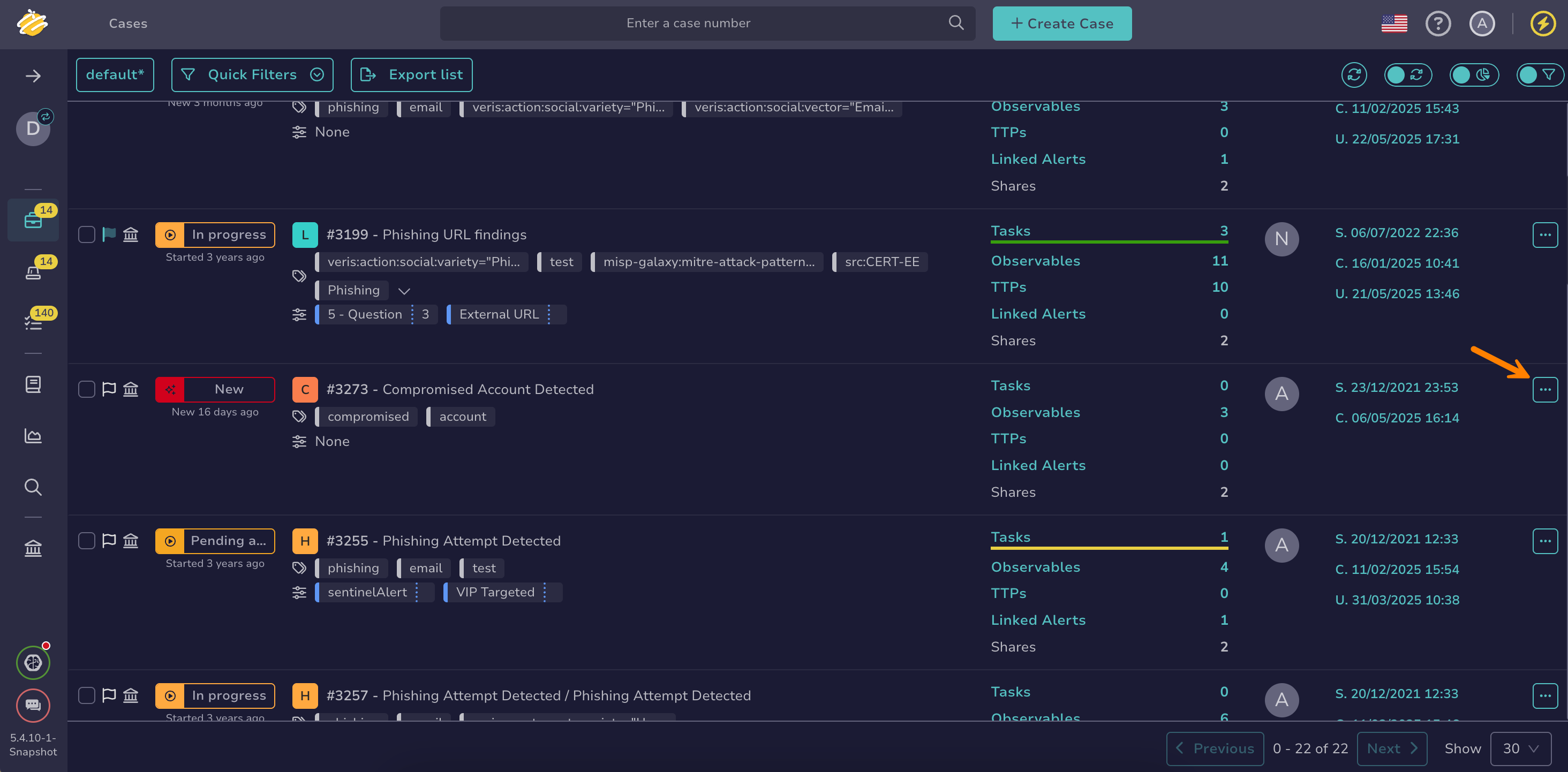Viewport: 1568px width, 772px height.
Task: Refresh the case list with circular arrows icon
Action: coord(1354,75)
